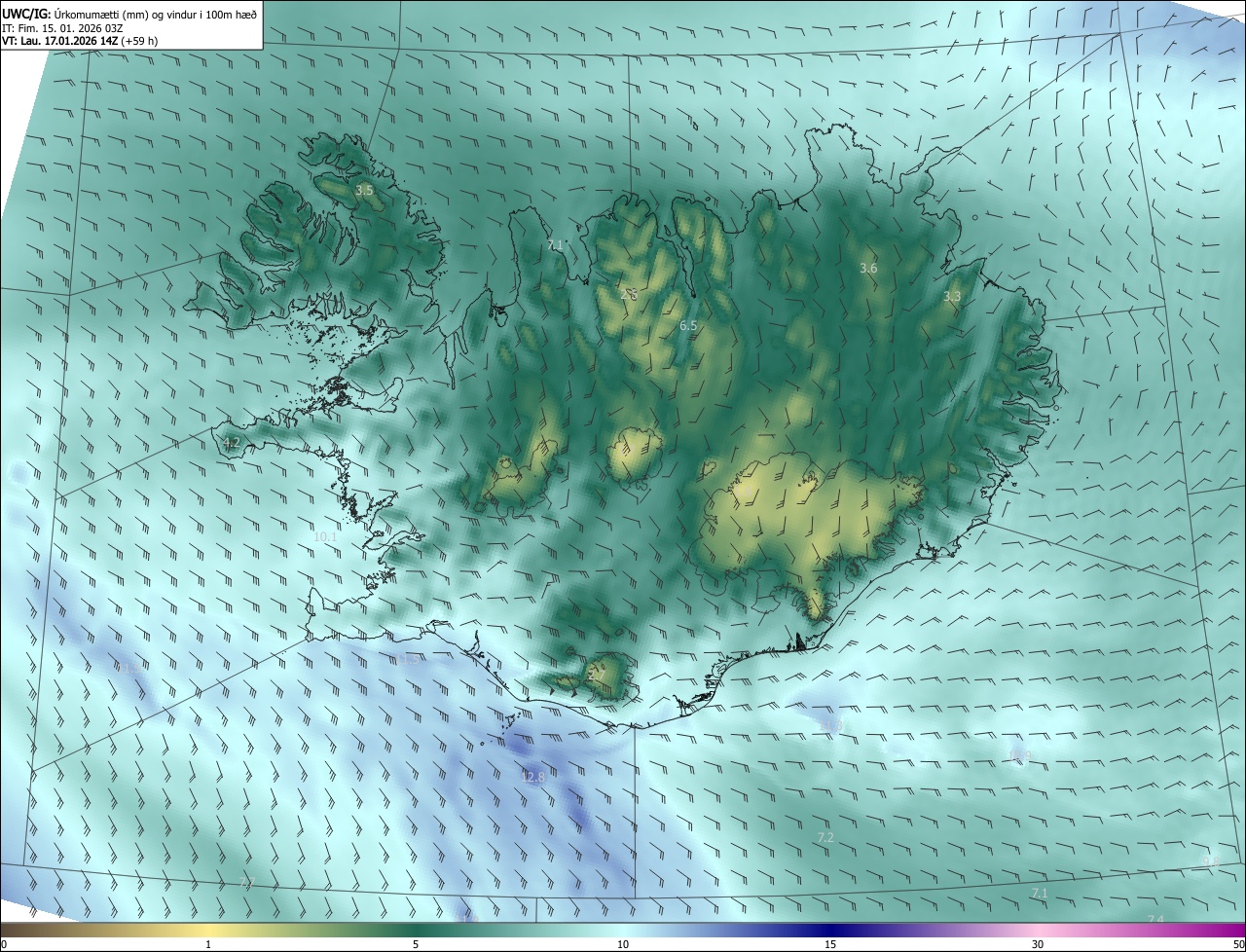The image size is (1246, 952).
Task: Click the 30 tick on the colour scale
Action: 1038,945
